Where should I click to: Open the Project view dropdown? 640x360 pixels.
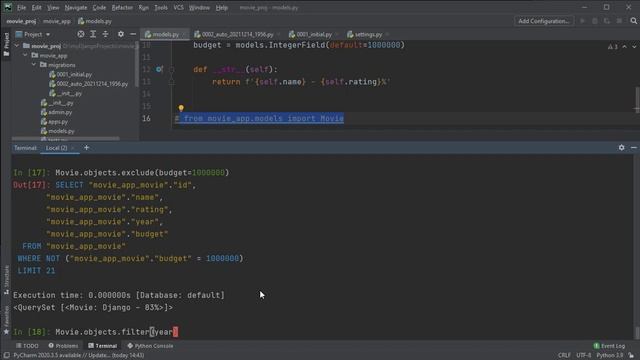[33, 34]
